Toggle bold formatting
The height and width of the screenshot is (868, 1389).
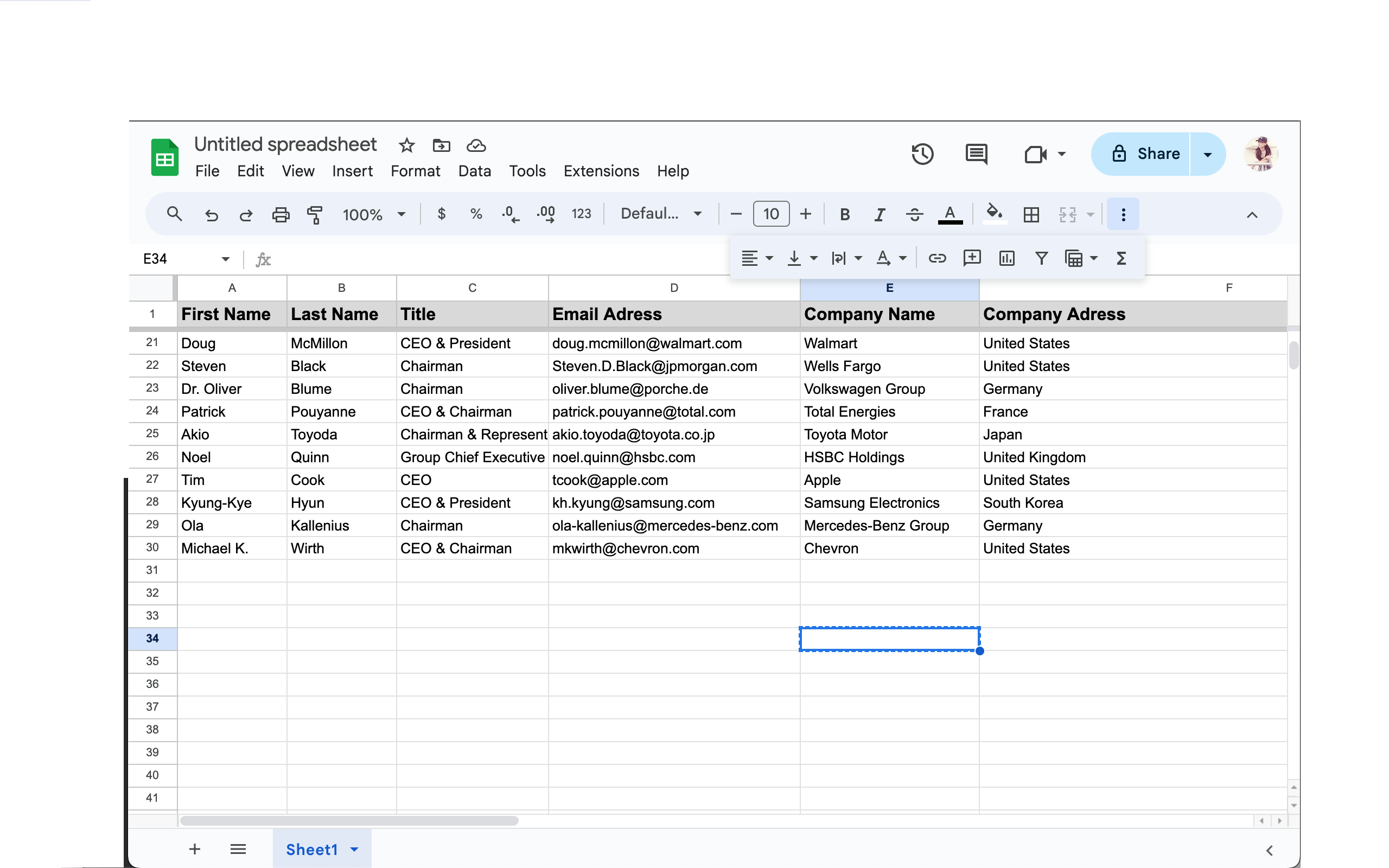click(844, 215)
